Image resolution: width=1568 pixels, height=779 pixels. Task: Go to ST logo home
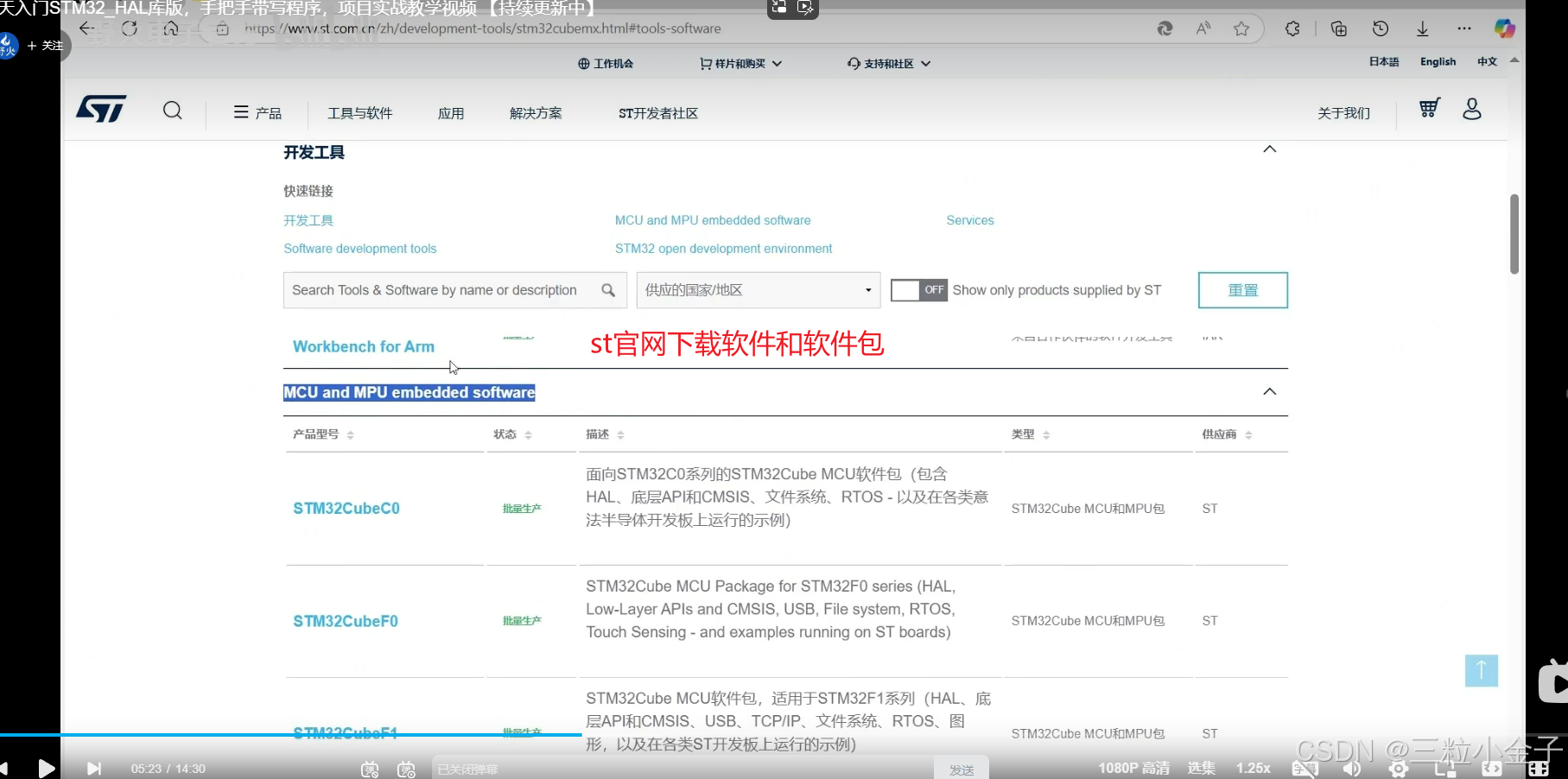point(101,109)
